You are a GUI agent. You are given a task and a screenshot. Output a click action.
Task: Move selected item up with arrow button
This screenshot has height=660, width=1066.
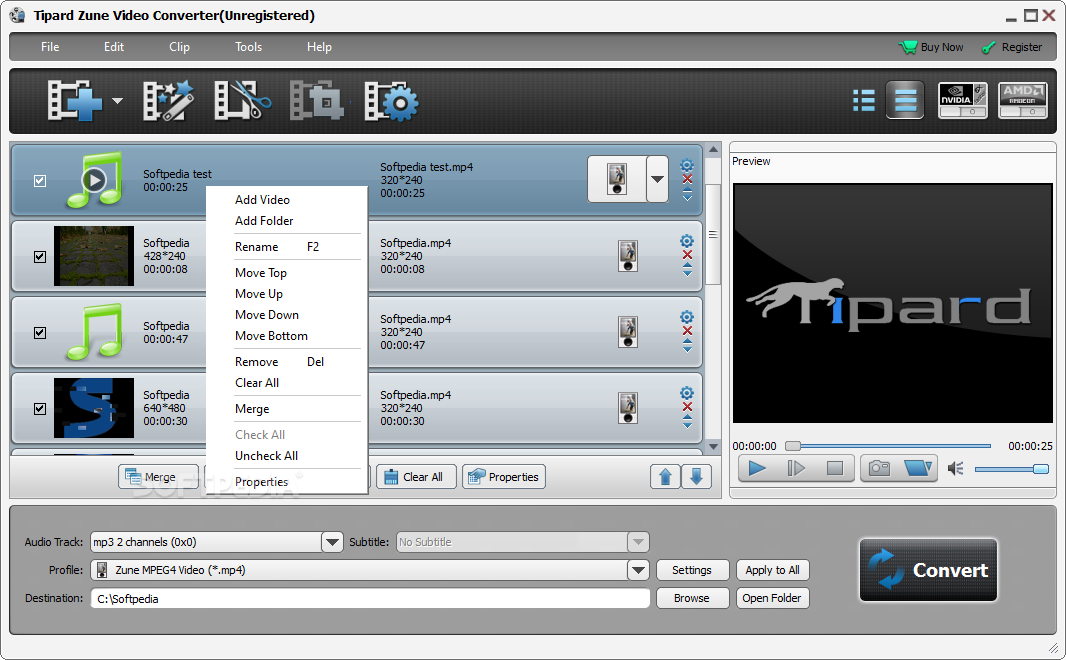(665, 476)
